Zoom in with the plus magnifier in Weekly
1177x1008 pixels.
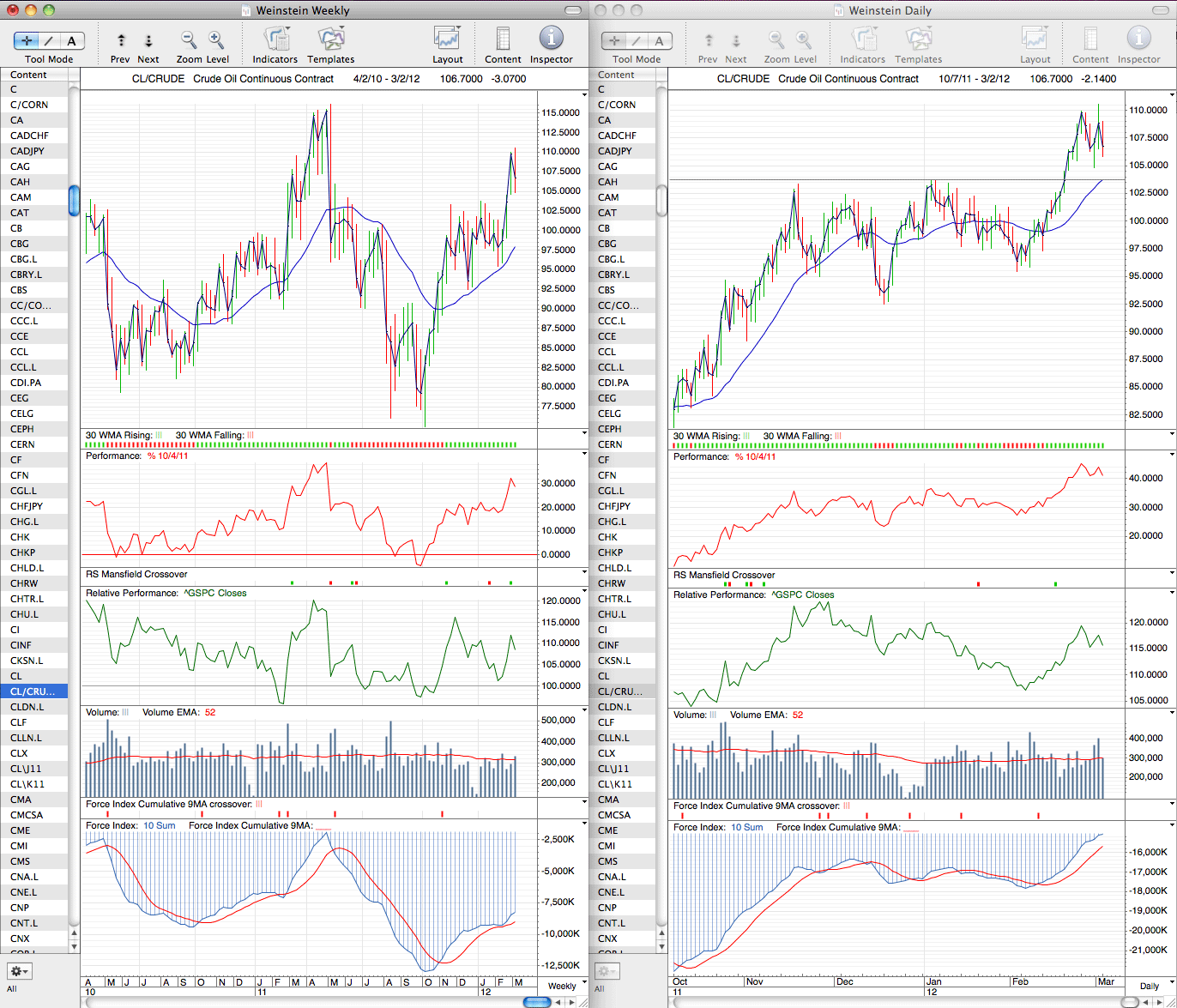216,39
